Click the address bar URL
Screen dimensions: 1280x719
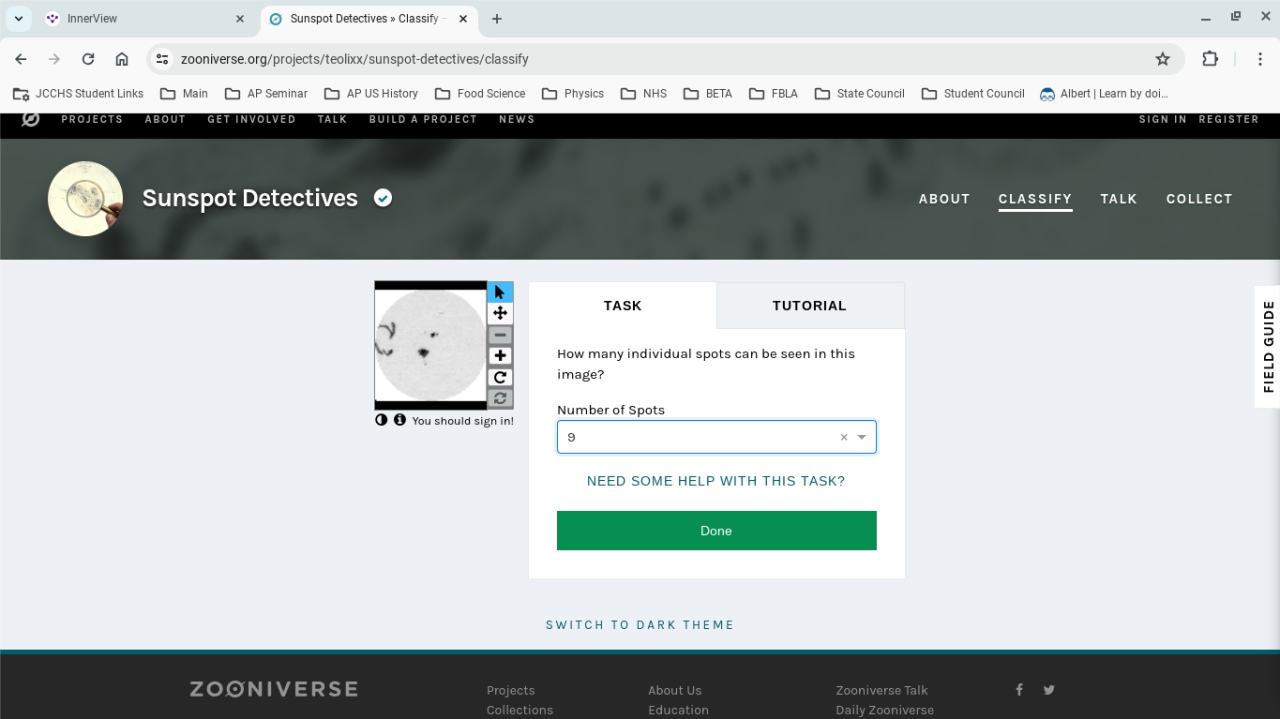(x=354, y=59)
